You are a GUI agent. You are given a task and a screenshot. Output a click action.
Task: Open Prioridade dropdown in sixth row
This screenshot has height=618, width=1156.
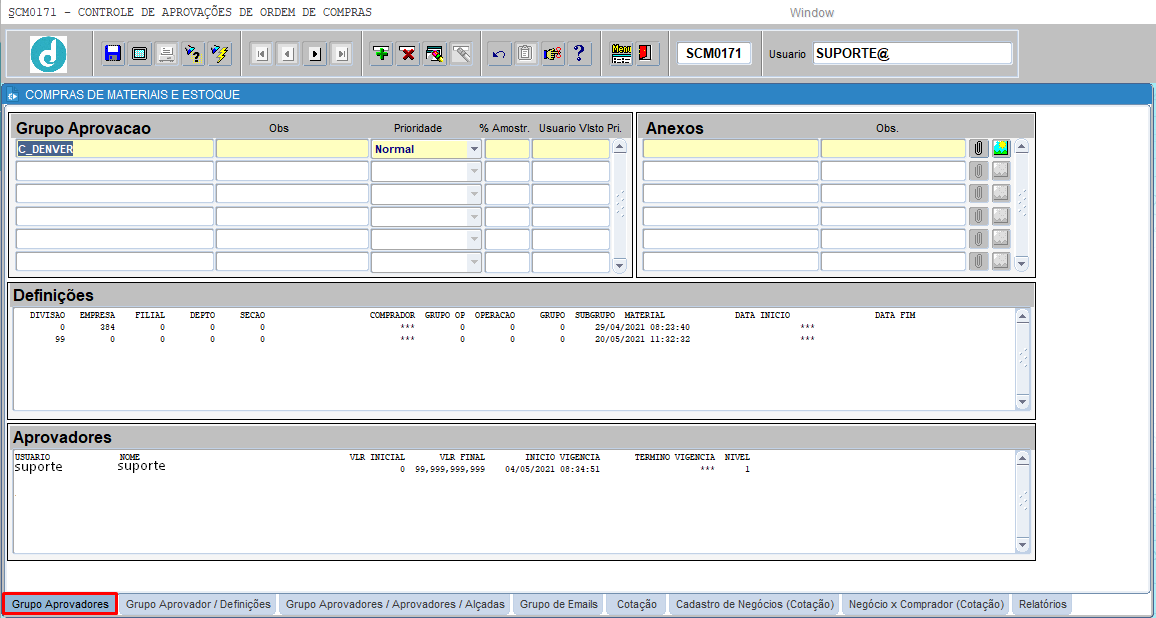[474, 263]
